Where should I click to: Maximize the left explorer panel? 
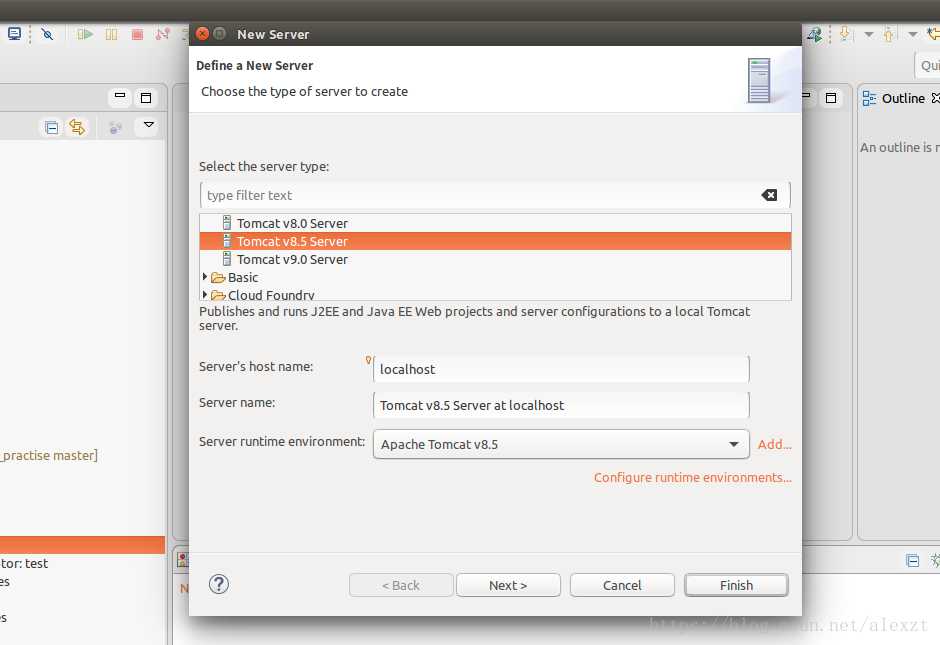click(x=146, y=98)
